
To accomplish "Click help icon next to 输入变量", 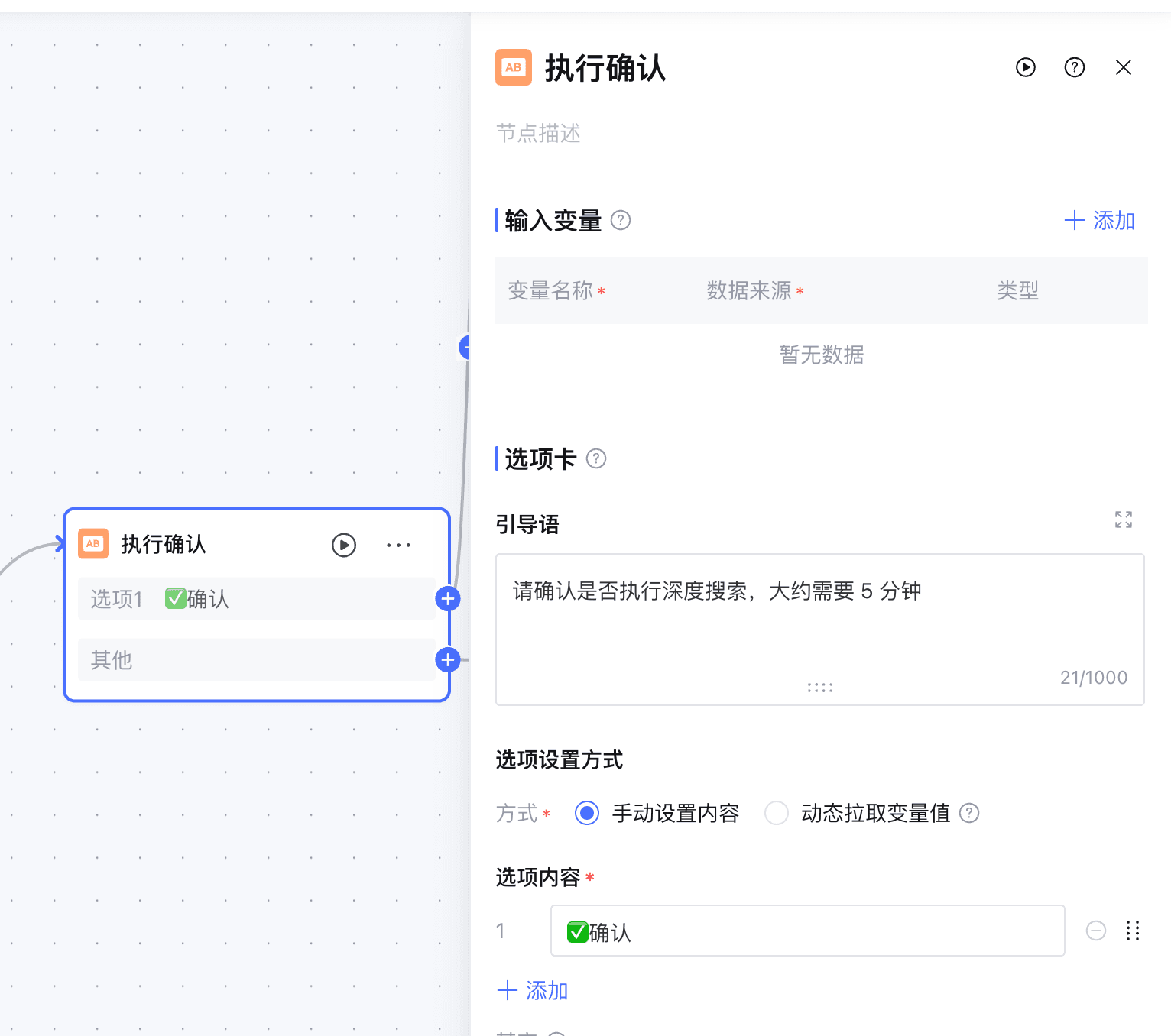I will click(621, 221).
